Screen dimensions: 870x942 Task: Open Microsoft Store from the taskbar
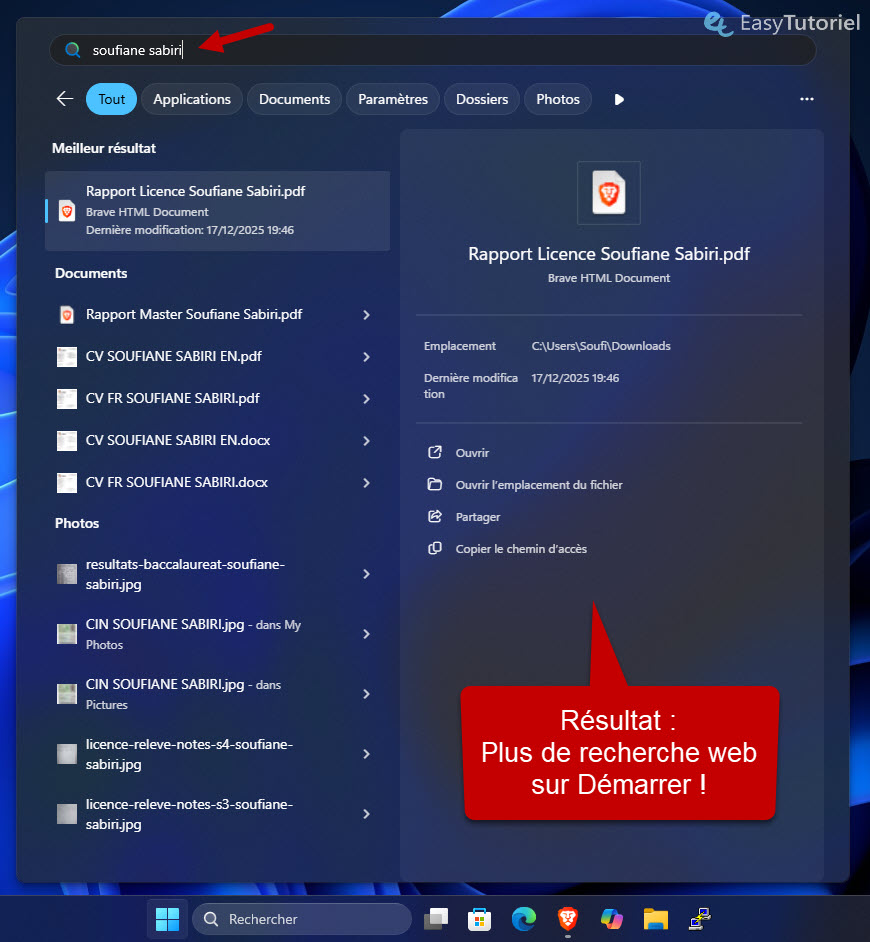click(479, 918)
